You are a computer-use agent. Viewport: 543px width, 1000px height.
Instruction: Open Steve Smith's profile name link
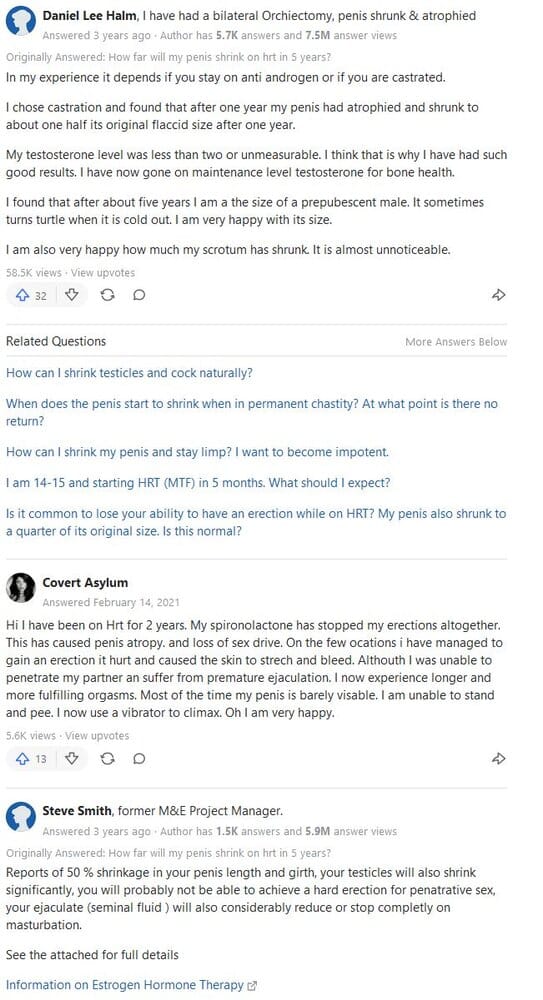click(x=78, y=811)
